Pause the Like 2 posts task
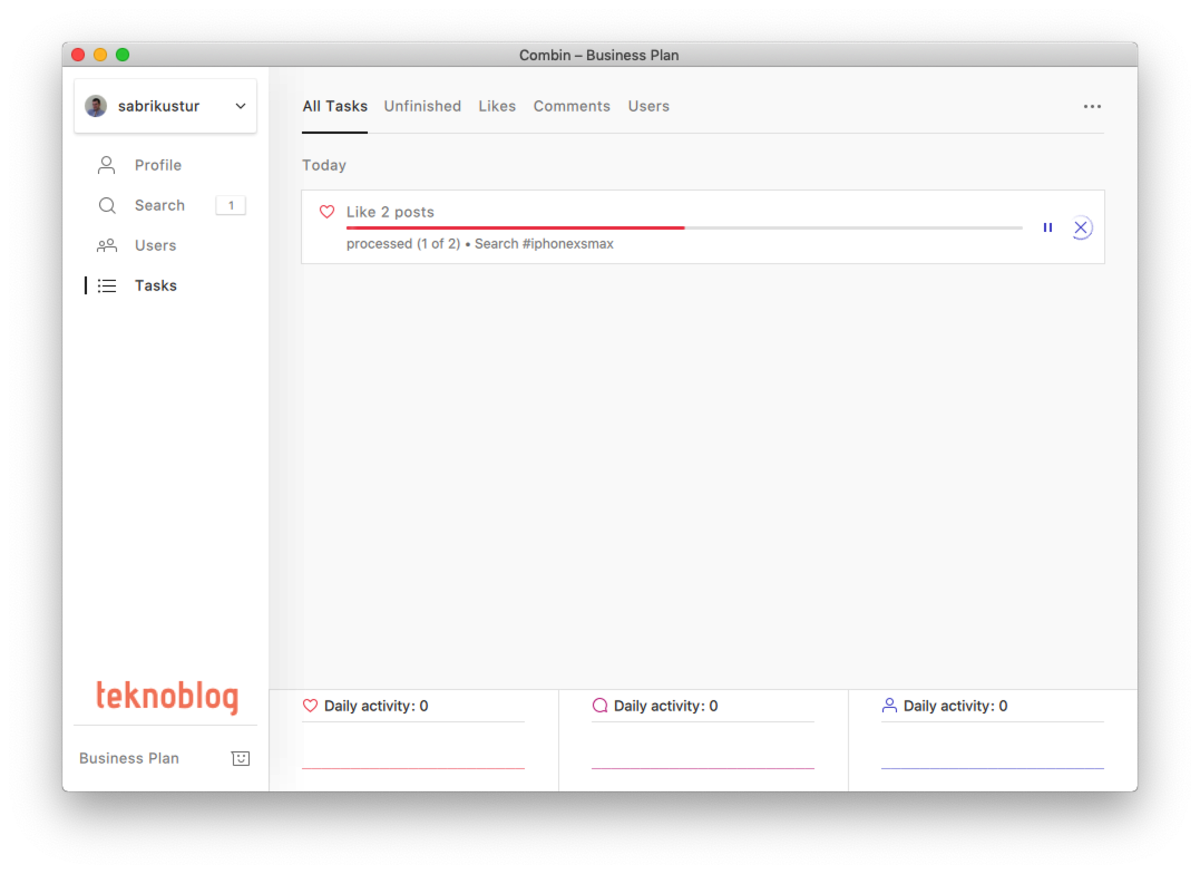Viewport: 1200px width, 874px height. tap(1048, 228)
